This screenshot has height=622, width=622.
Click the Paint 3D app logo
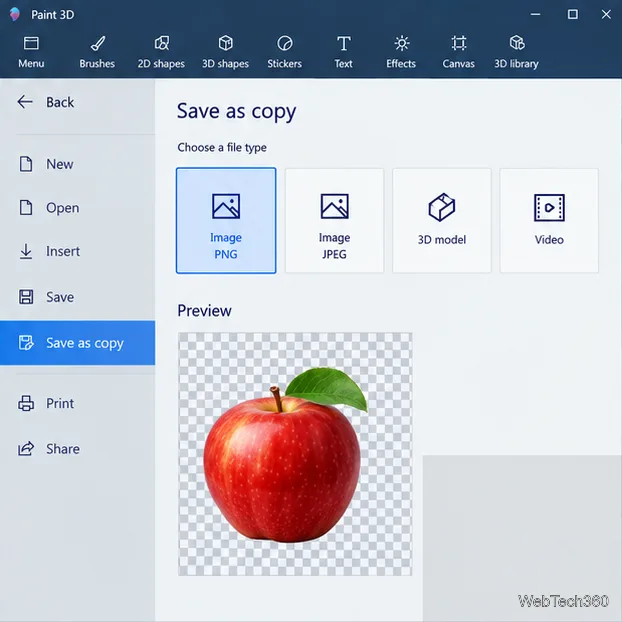coord(15,14)
